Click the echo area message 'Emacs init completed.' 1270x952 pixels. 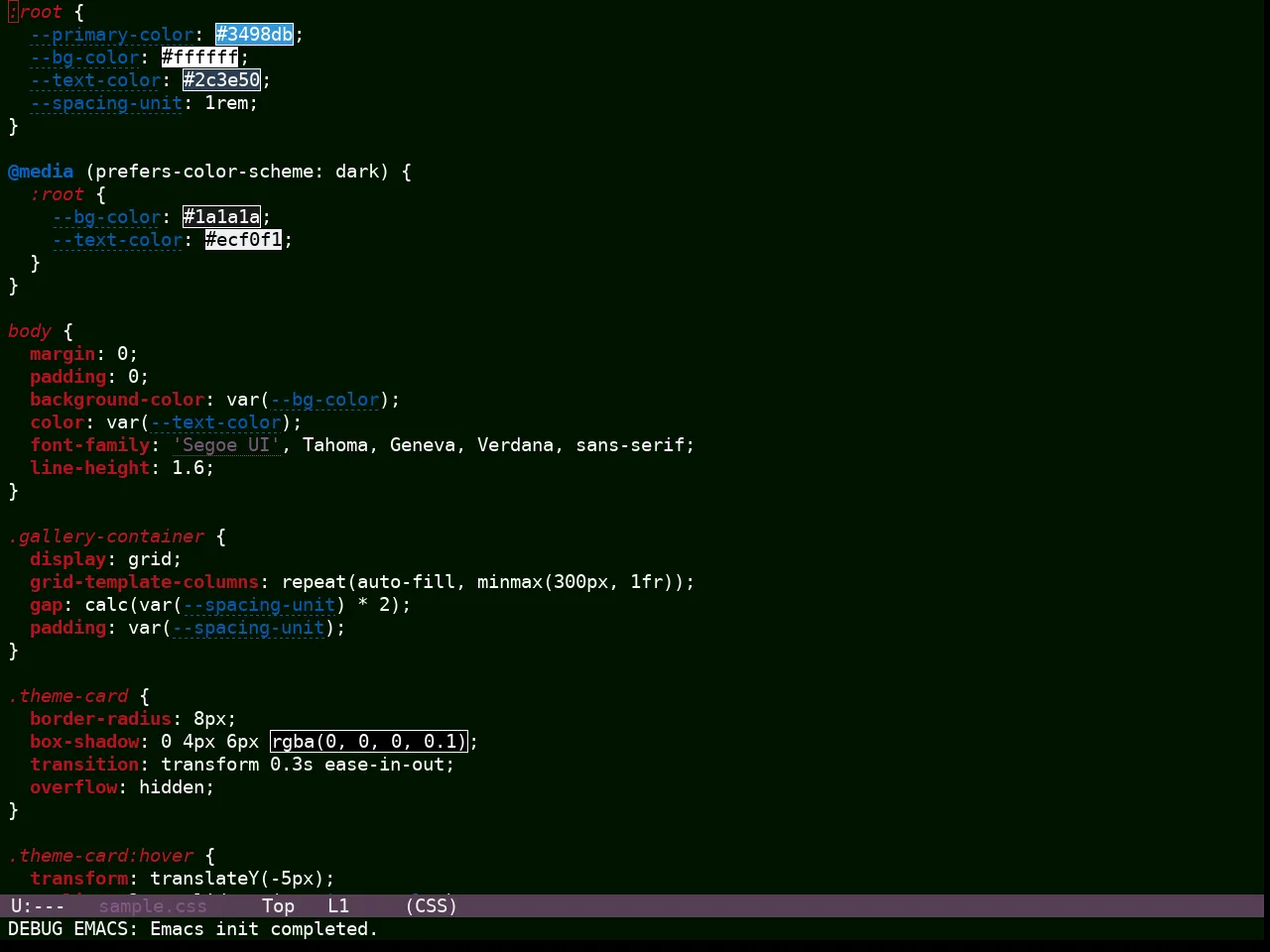click(x=264, y=929)
